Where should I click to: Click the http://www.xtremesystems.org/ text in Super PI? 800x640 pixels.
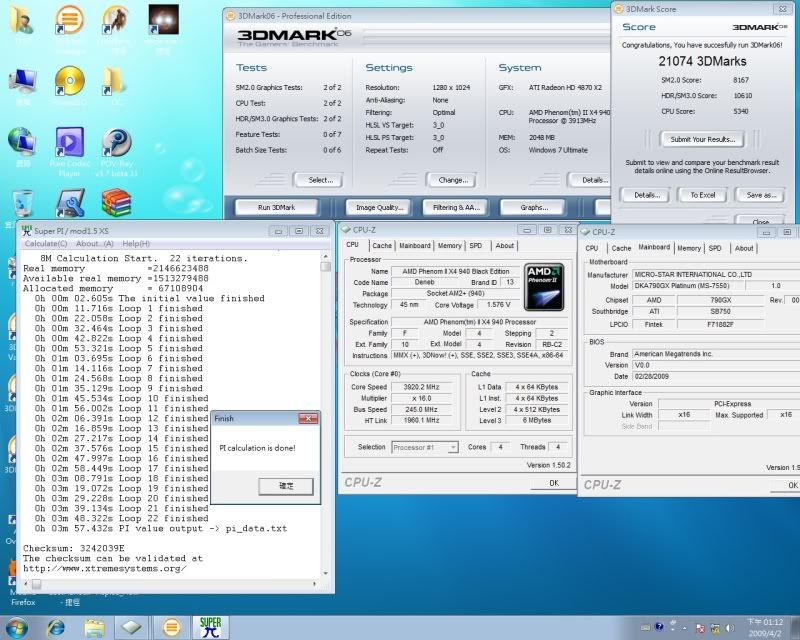click(105, 569)
